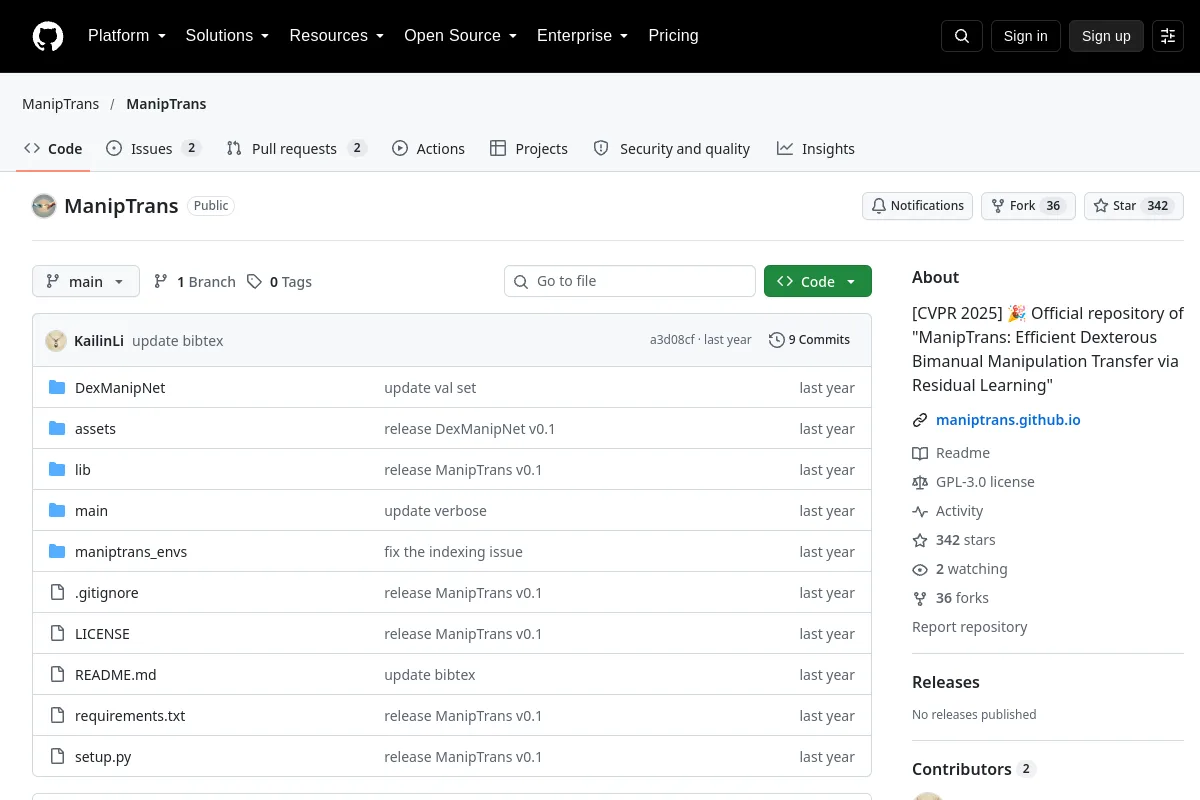Switch to the Projects tab
Image resolution: width=1200 pixels, height=800 pixels.
(529, 149)
